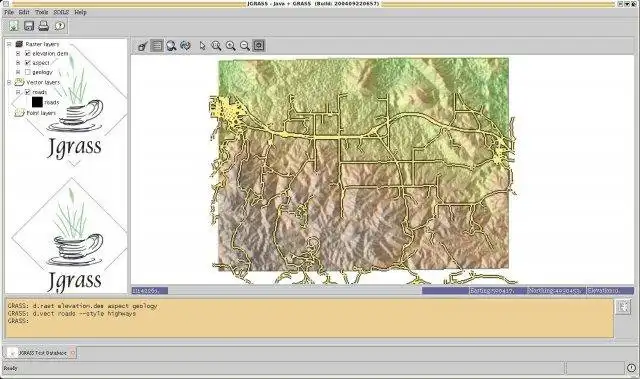640x379 pixels.
Task: Click the new map document icon
Action: tap(14, 26)
